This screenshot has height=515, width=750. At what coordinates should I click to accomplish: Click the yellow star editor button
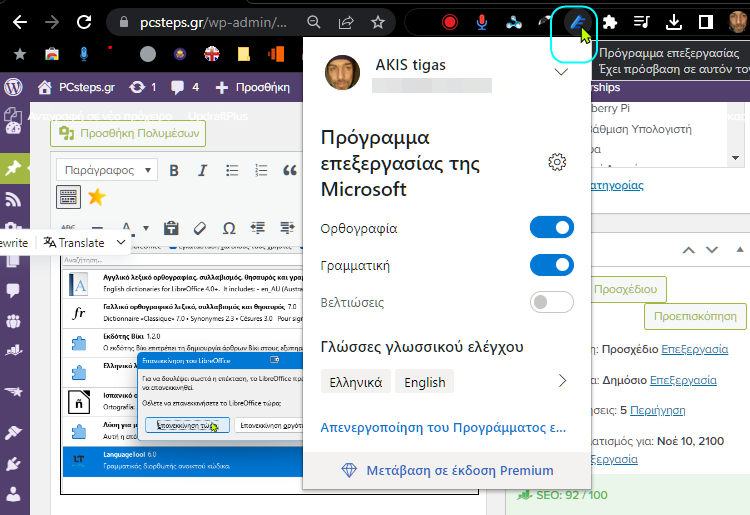97,197
